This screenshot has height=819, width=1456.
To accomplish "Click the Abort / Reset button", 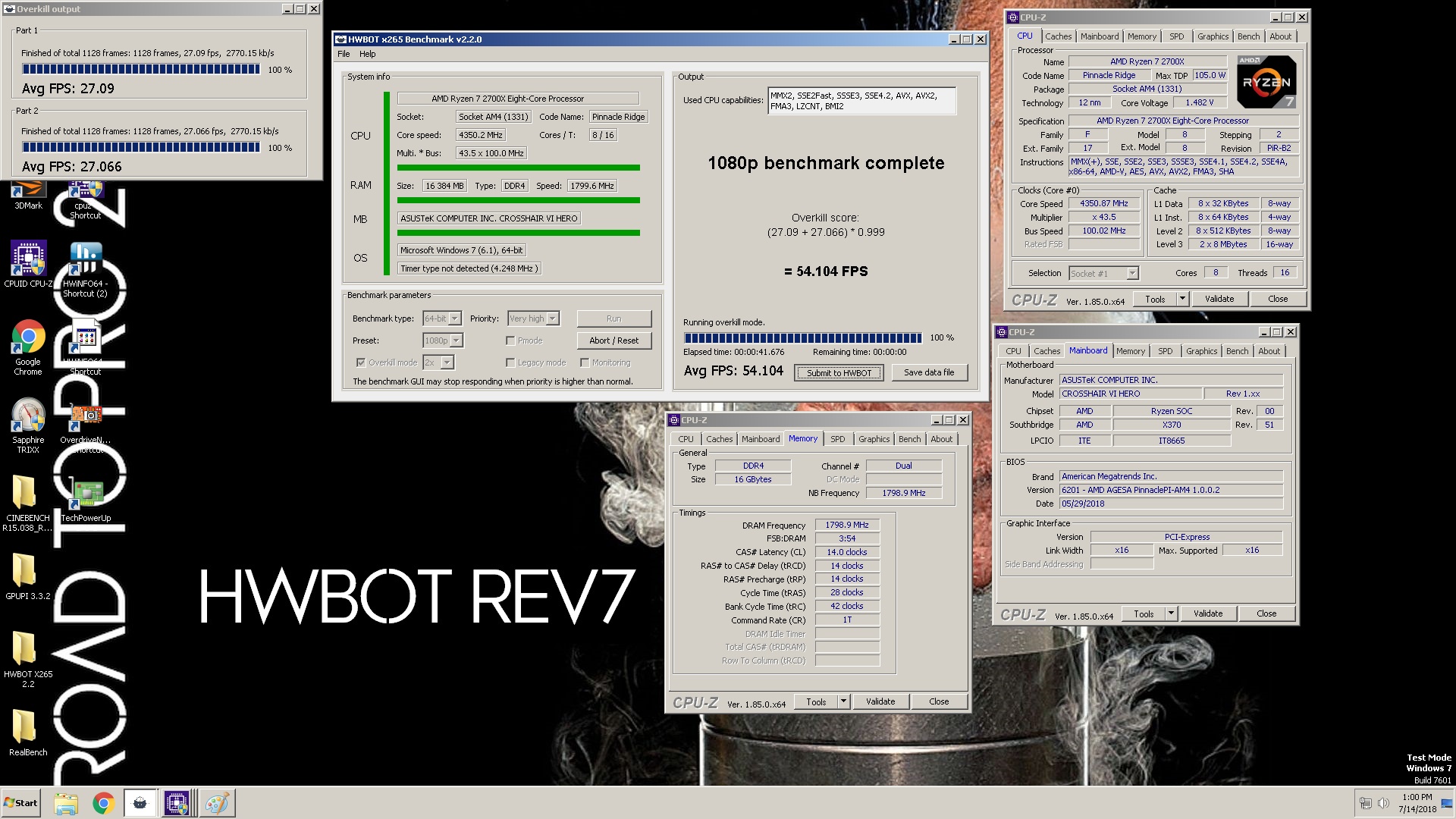I will coord(613,340).
